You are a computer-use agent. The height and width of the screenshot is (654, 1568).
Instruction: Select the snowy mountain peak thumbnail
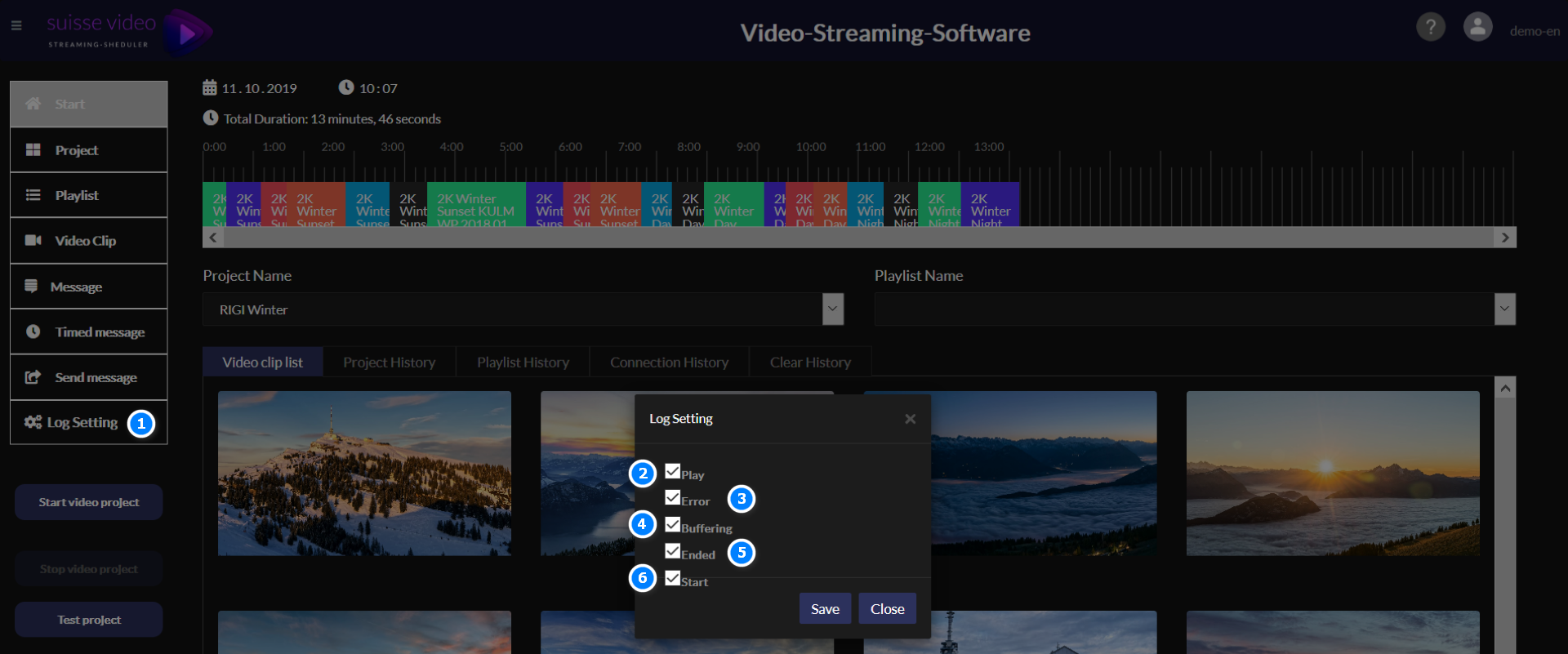pyautogui.click(x=364, y=474)
